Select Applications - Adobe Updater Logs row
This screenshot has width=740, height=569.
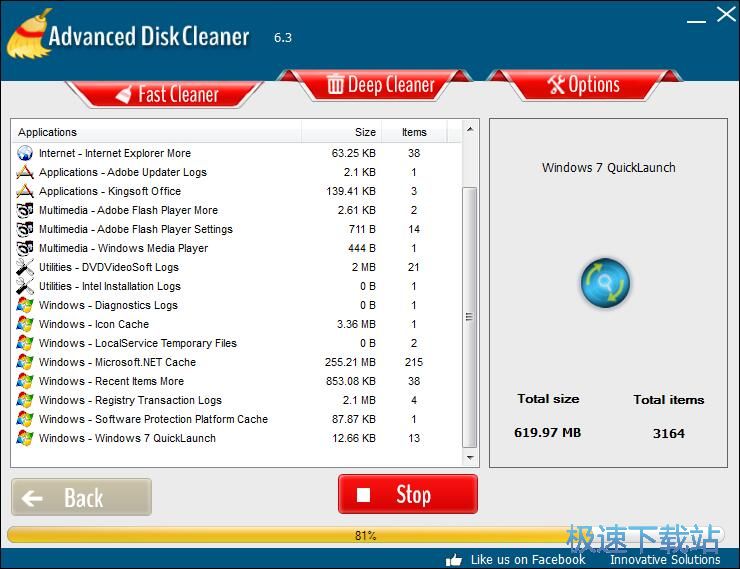236,172
